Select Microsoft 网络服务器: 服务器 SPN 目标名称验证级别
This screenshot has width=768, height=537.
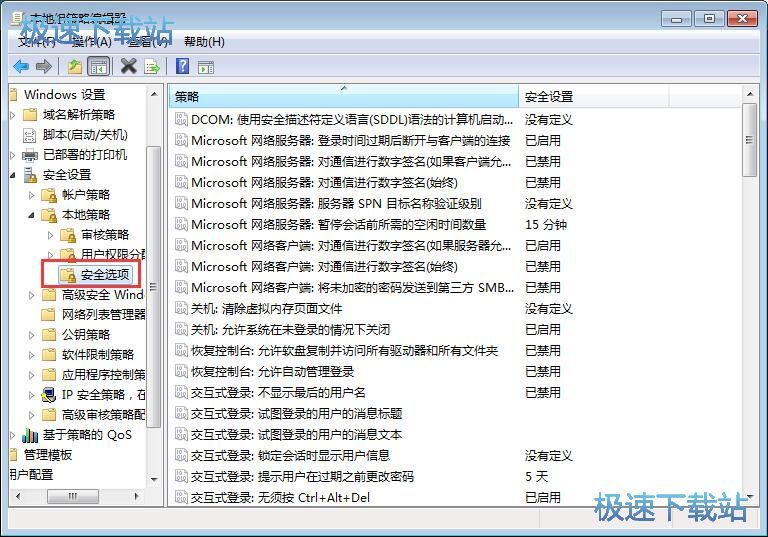336,203
